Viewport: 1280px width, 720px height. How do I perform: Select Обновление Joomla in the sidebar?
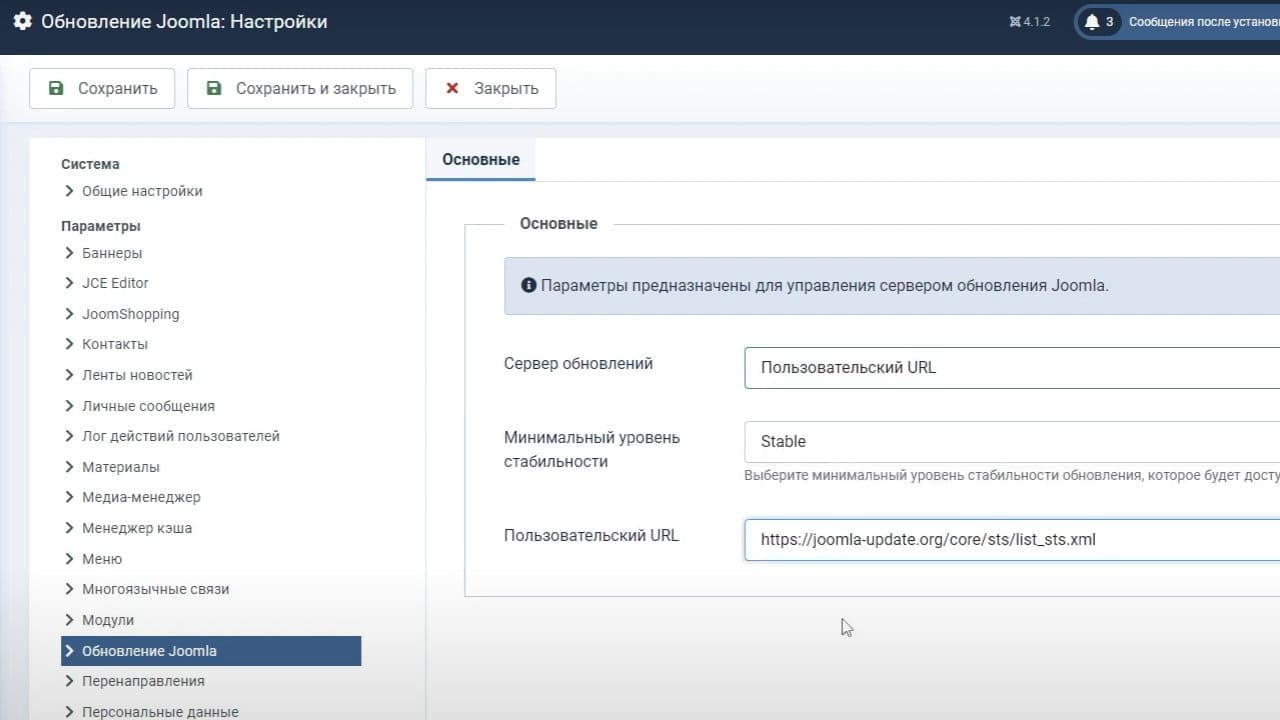pyautogui.click(x=211, y=651)
